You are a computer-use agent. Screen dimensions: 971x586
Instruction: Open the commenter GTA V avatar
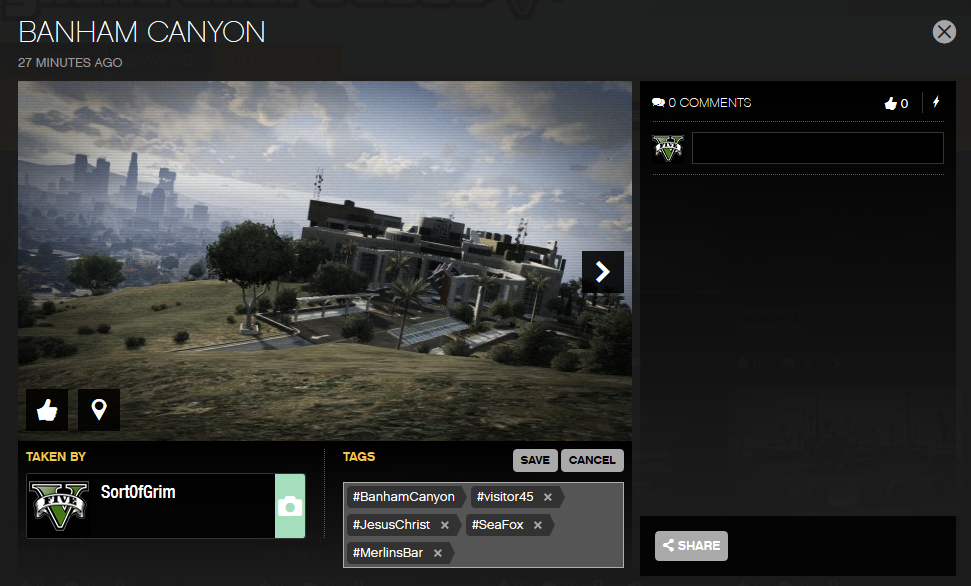(668, 148)
